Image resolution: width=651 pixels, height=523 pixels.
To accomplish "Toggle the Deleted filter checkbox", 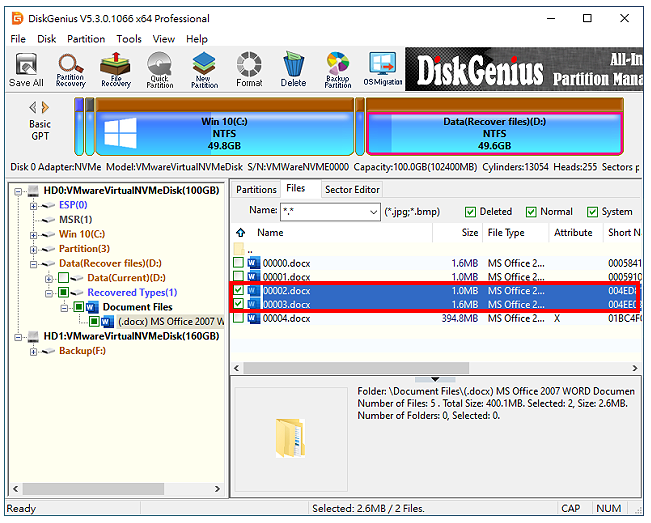I will pyautogui.click(x=470, y=212).
